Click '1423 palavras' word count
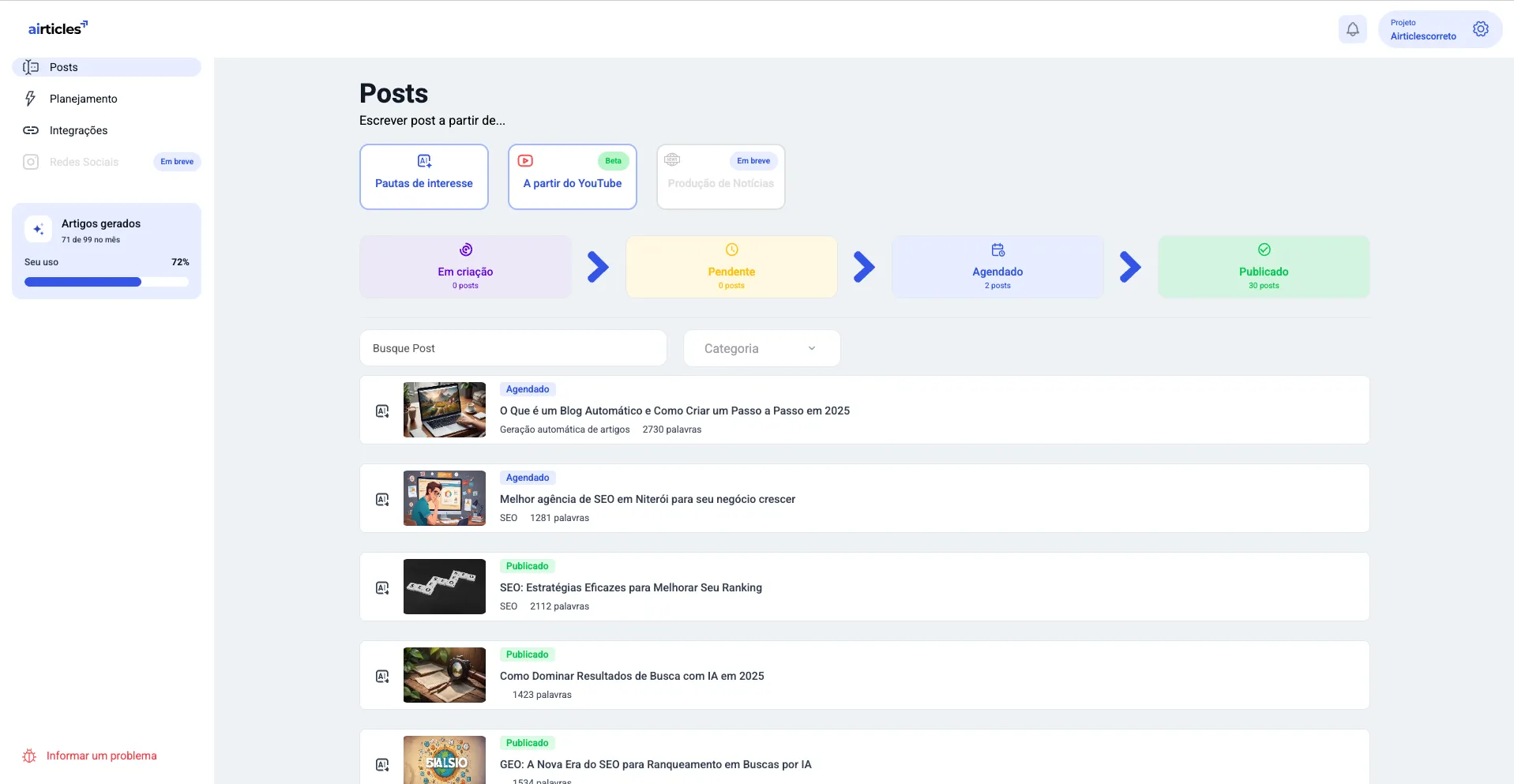The image size is (1514, 784). [542, 695]
